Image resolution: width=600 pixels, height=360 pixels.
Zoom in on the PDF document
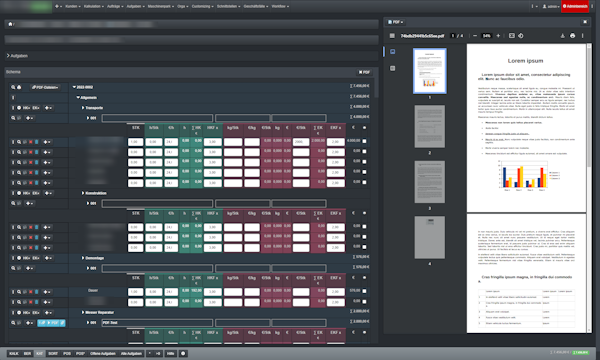(x=498, y=36)
